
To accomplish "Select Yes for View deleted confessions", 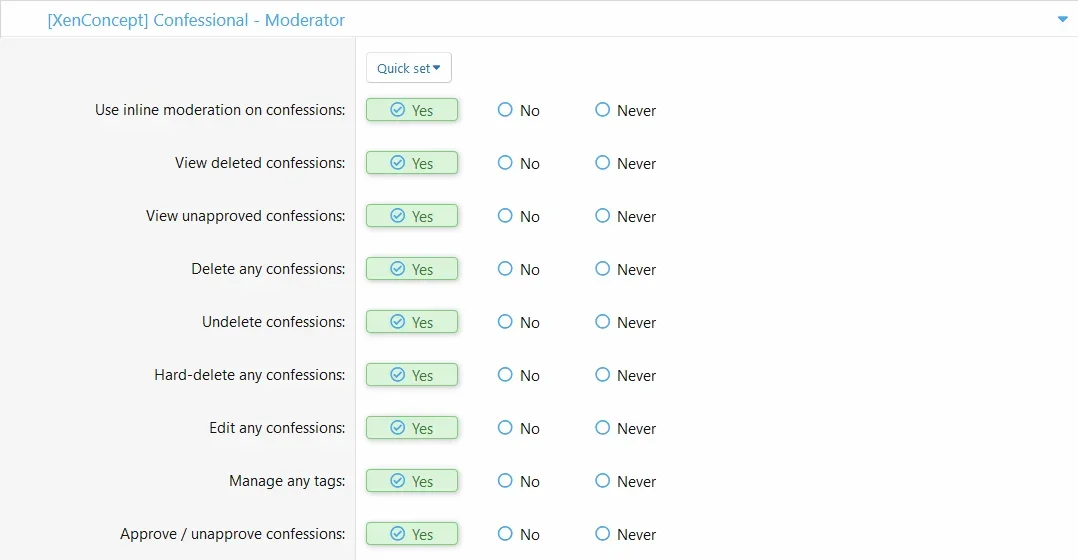I will (x=412, y=163).
